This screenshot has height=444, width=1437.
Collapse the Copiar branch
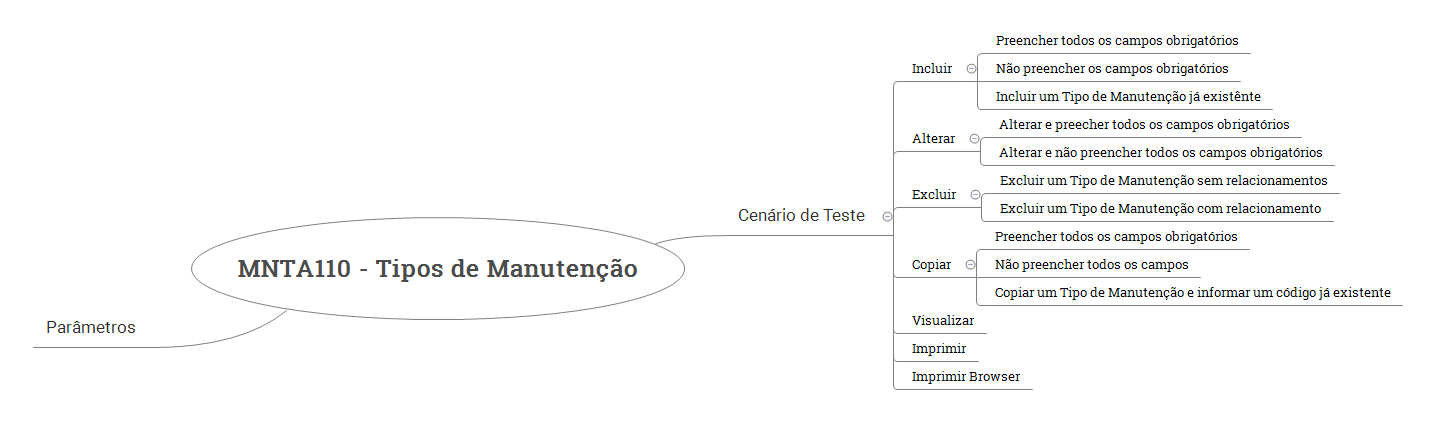(x=970, y=265)
